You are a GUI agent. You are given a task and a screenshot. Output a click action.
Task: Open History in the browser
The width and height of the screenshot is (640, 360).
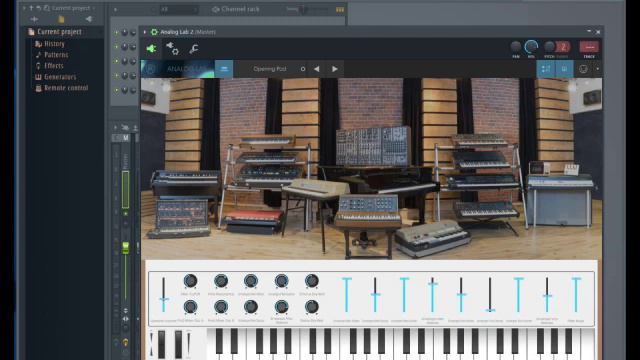[50, 44]
